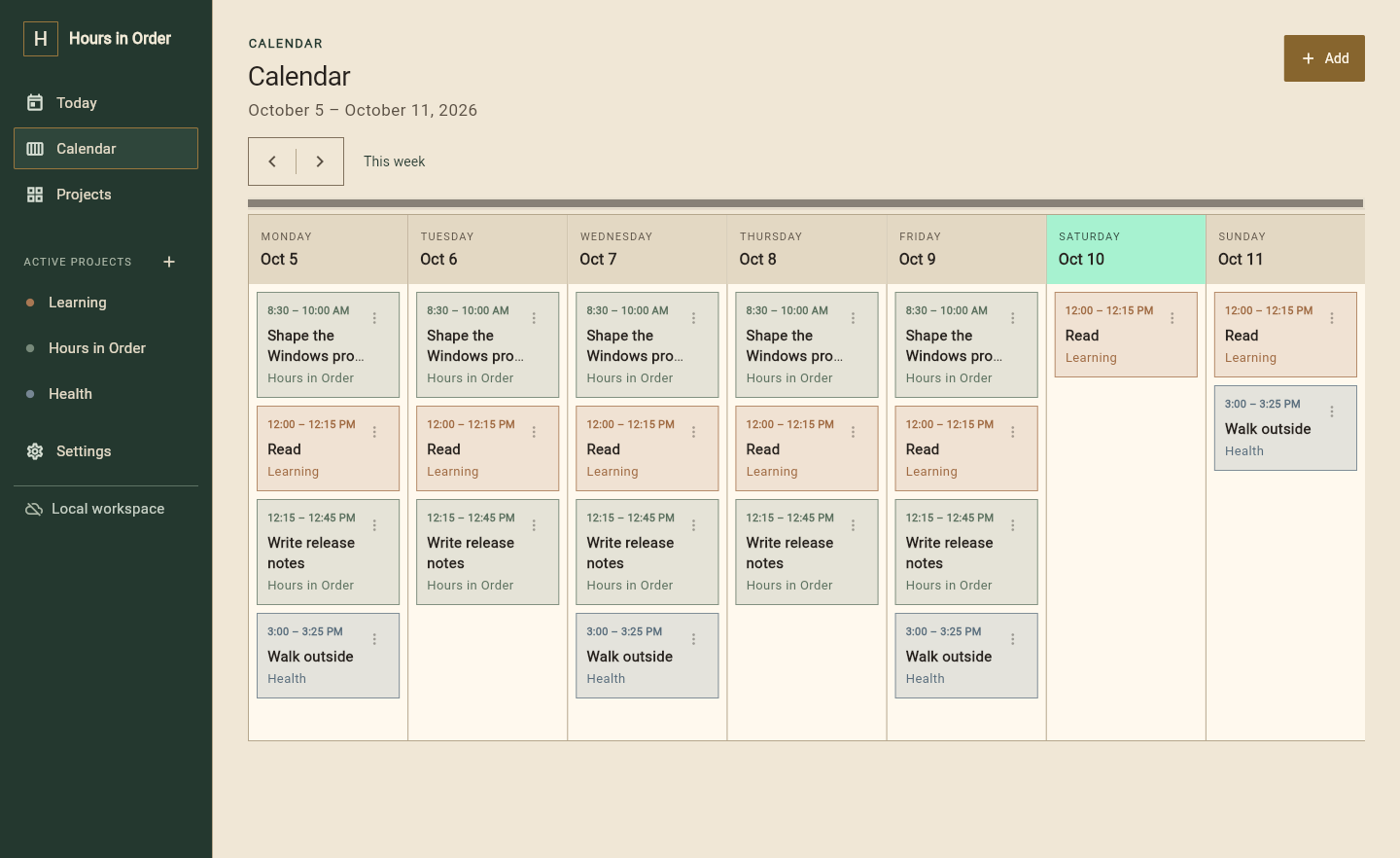Open options menu for Saturday's Read task
Viewport: 1400px width, 858px height.
[x=1172, y=318]
